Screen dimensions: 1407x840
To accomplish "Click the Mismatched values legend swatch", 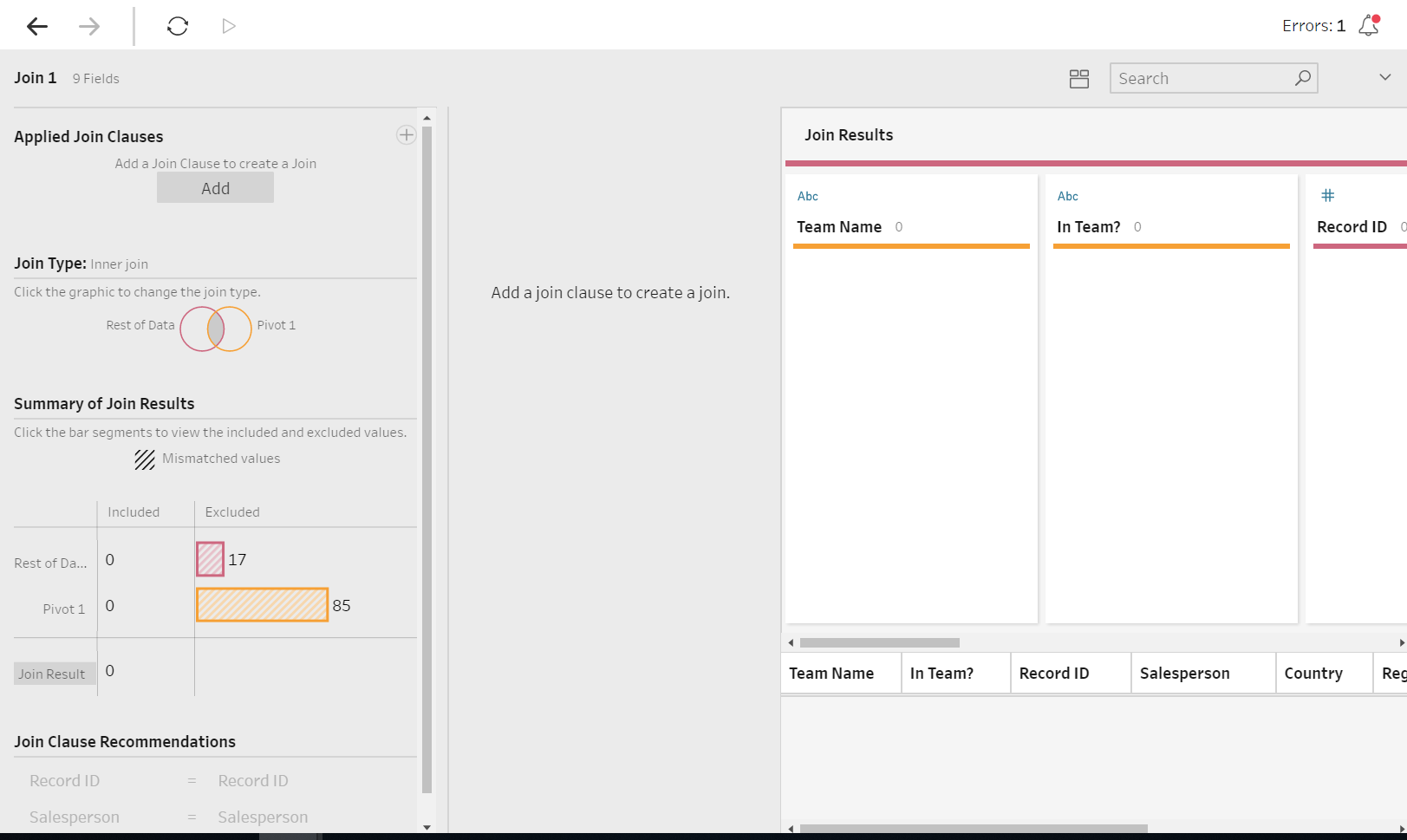I will (144, 459).
